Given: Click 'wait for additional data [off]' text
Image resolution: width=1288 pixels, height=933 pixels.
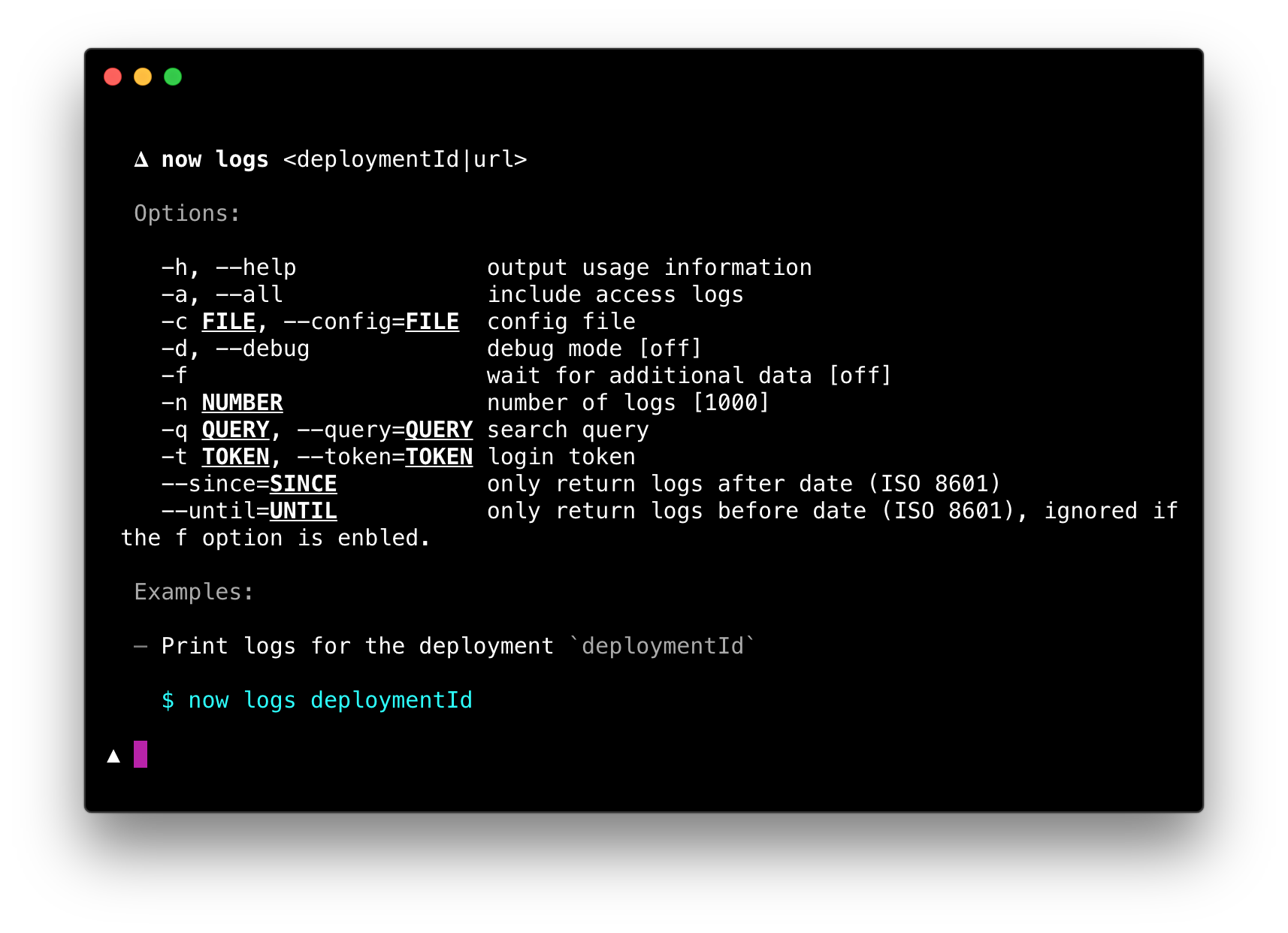Looking at the screenshot, I should point(689,376).
